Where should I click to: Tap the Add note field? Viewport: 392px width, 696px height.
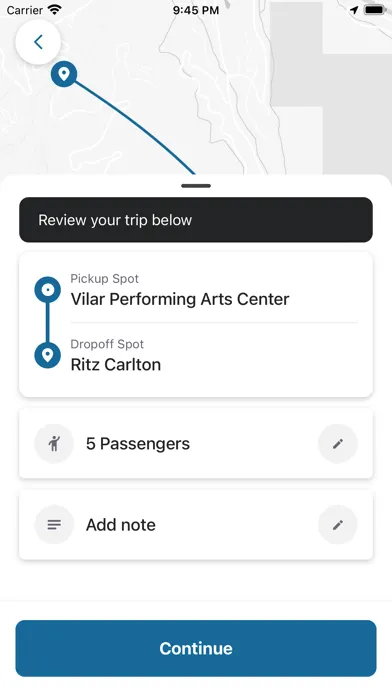click(x=196, y=525)
